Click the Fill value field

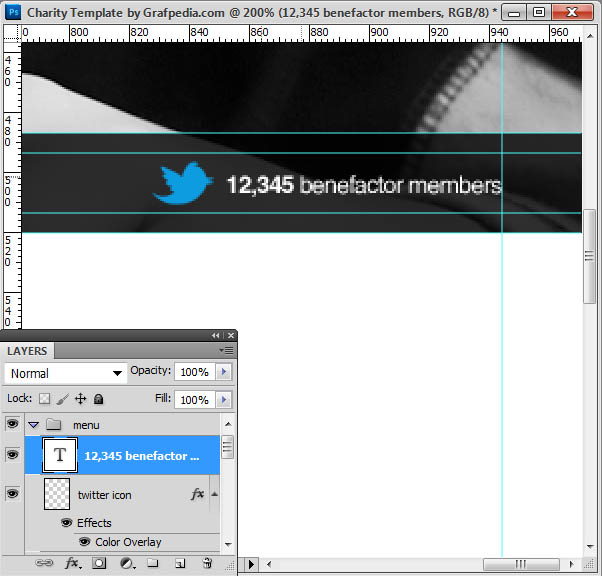tap(194, 400)
